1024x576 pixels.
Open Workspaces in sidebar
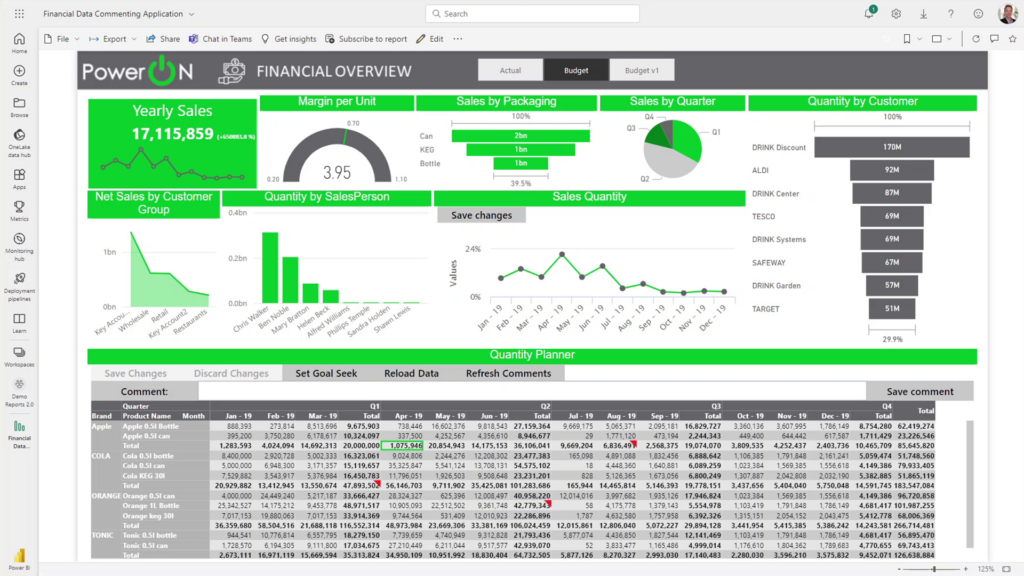pos(19,357)
